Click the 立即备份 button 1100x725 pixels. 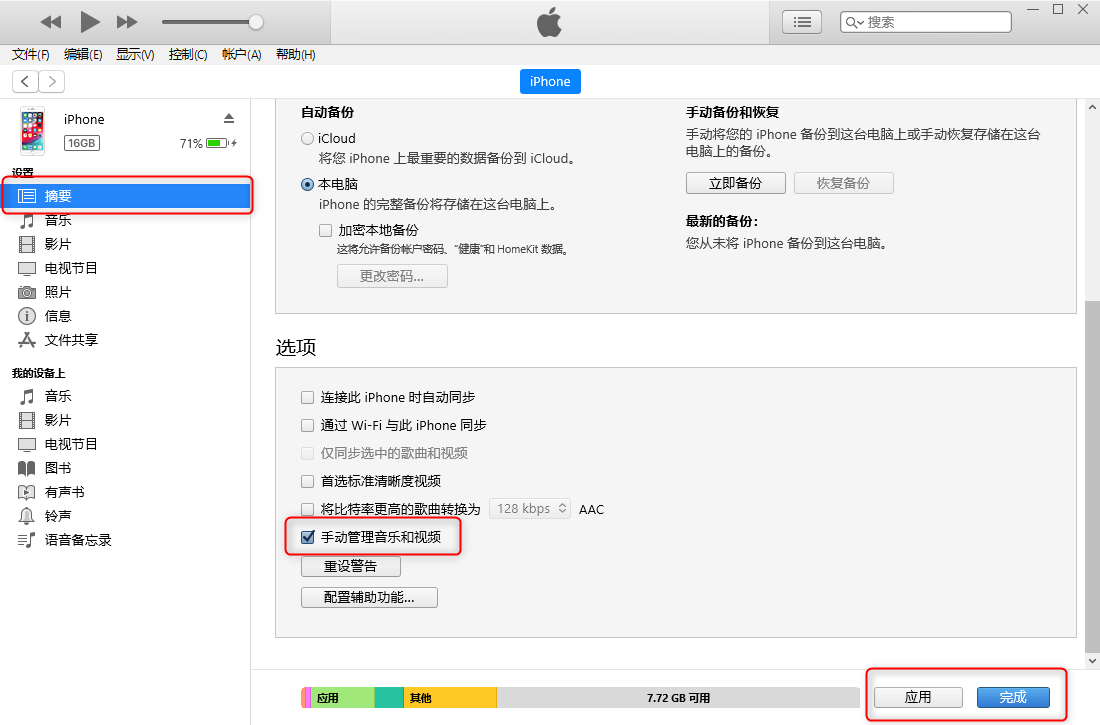point(735,183)
